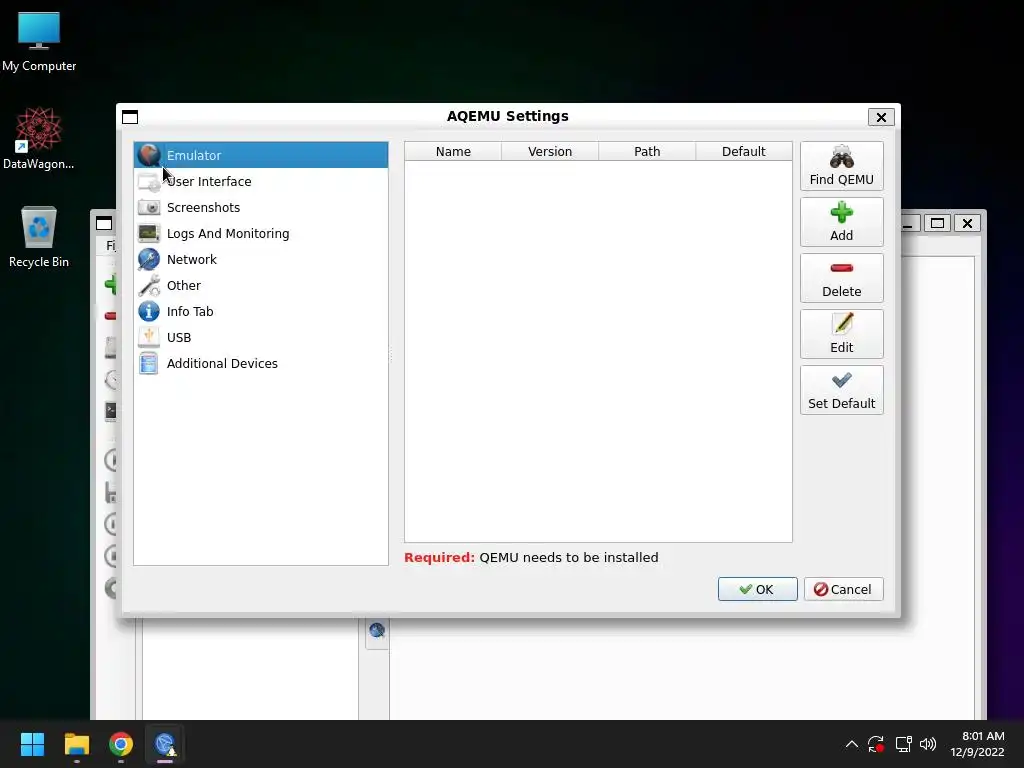1024x768 pixels.
Task: Click the Network globe icon
Action: pos(149,259)
